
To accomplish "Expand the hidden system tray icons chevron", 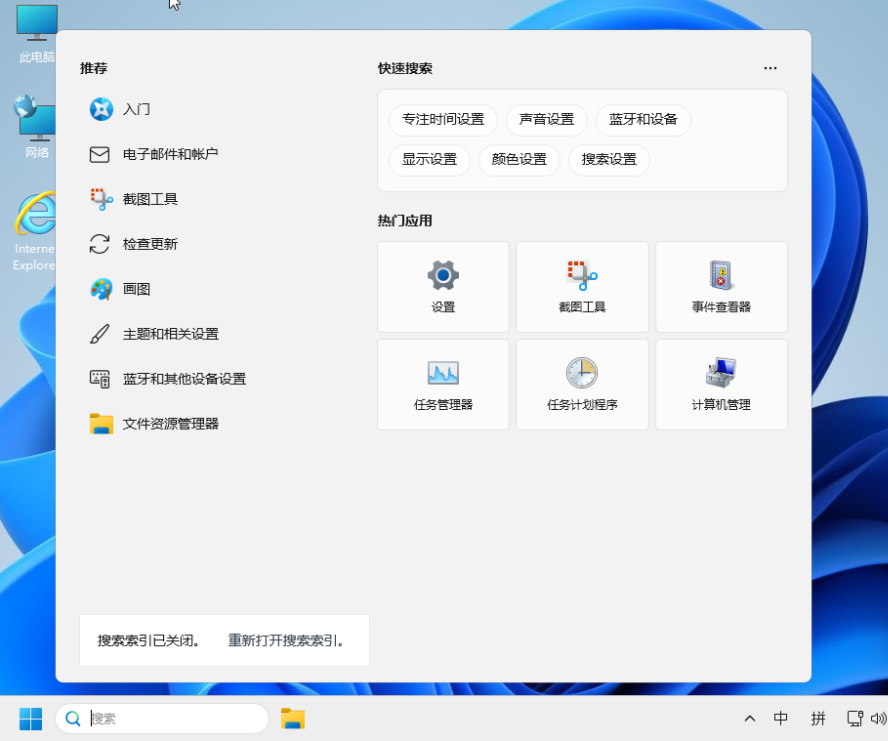I will (749, 718).
